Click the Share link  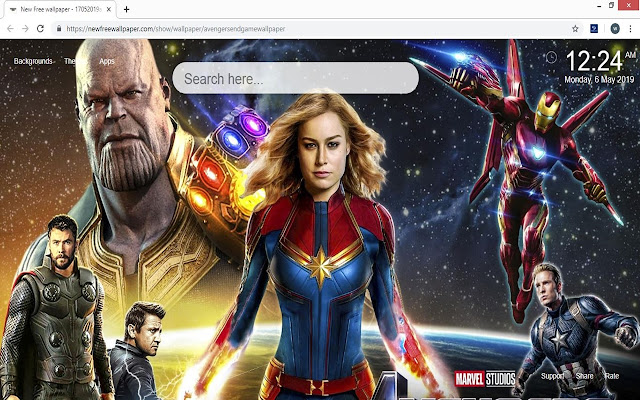584,376
